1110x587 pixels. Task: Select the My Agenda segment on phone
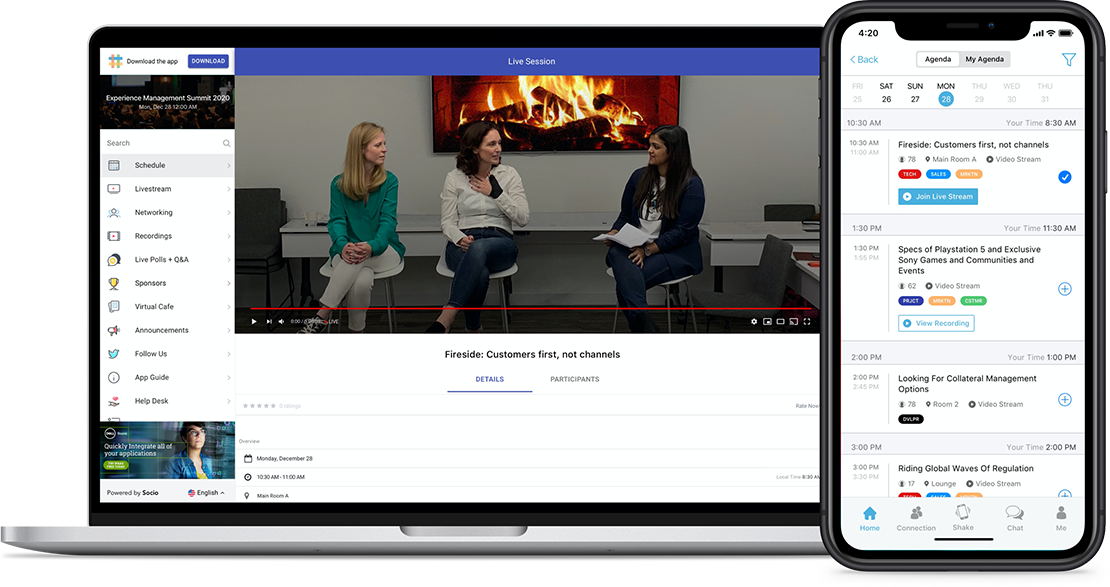pyautogui.click(x=985, y=59)
